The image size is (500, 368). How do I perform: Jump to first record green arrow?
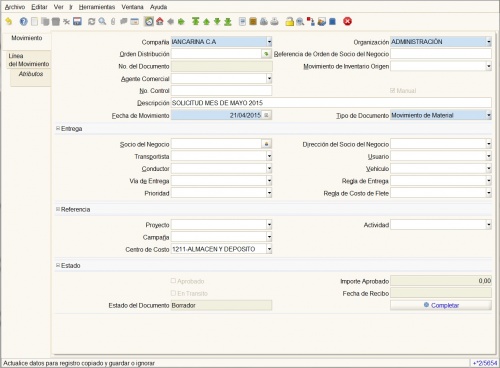point(195,22)
